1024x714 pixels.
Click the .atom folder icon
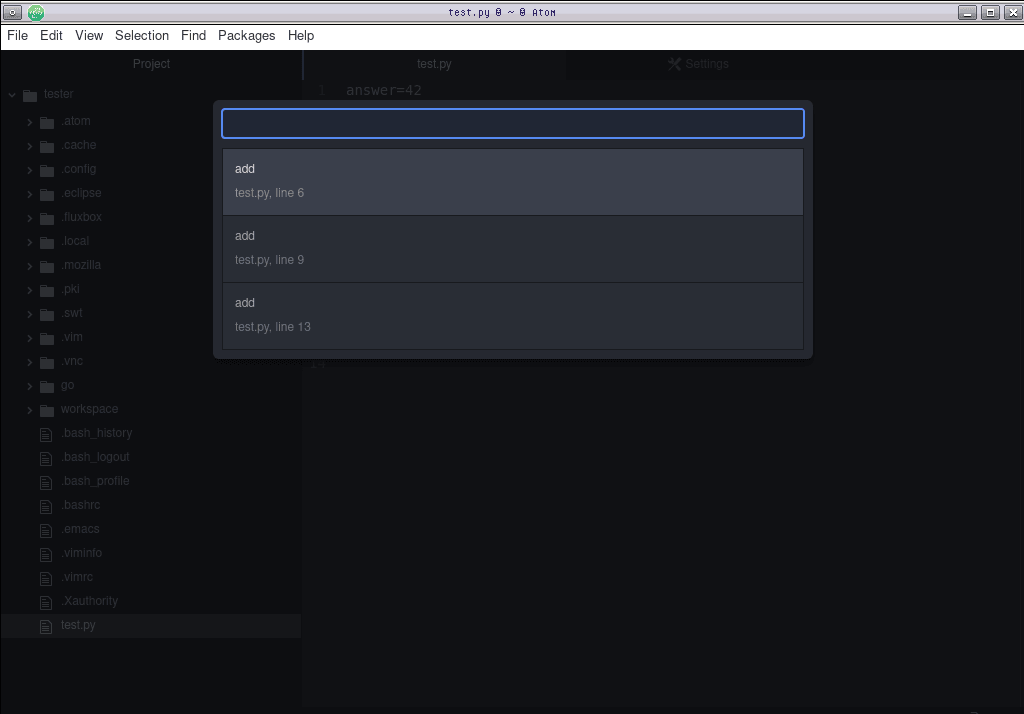tap(47, 122)
